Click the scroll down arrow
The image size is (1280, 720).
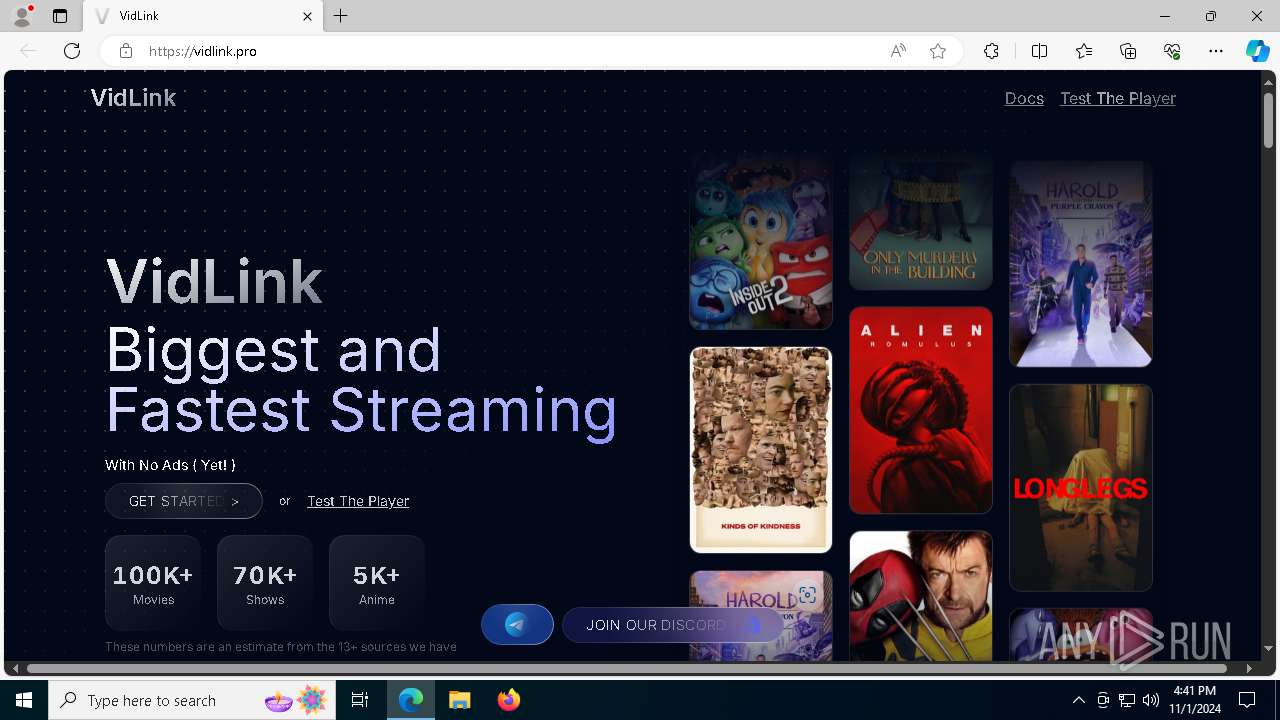(x=1269, y=649)
